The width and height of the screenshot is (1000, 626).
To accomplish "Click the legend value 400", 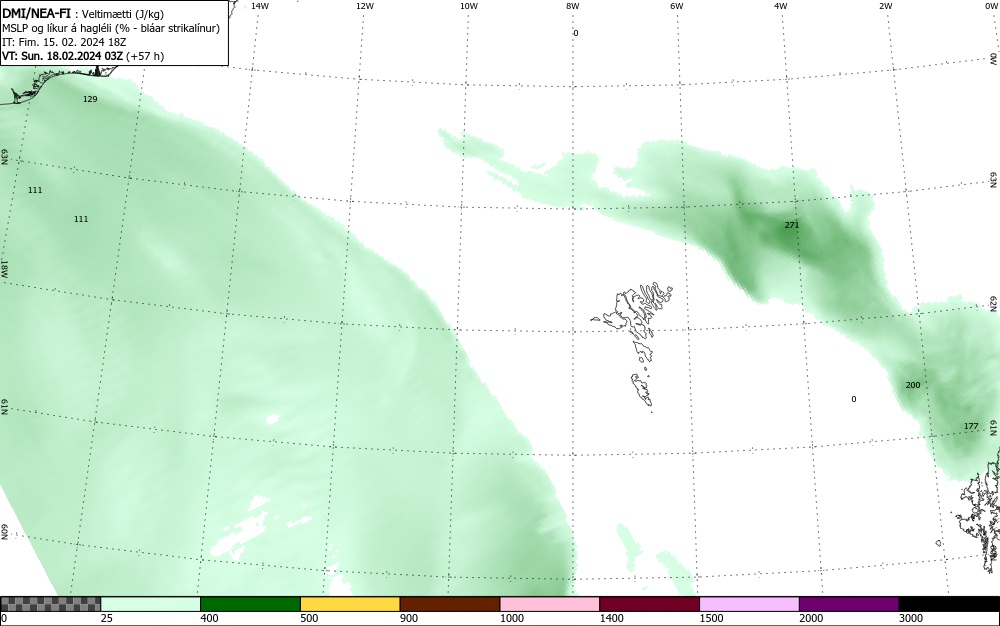I will (x=209, y=618).
